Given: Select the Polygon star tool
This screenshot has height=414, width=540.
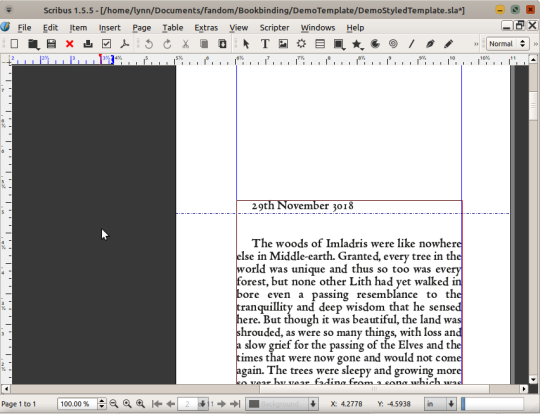Looking at the screenshot, I should 357,44.
